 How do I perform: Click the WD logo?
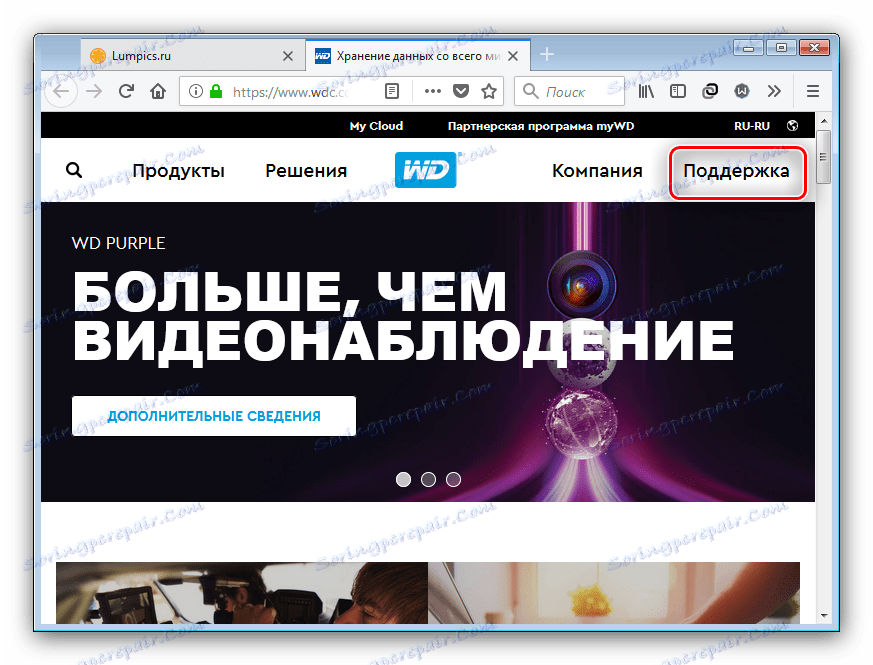(425, 170)
